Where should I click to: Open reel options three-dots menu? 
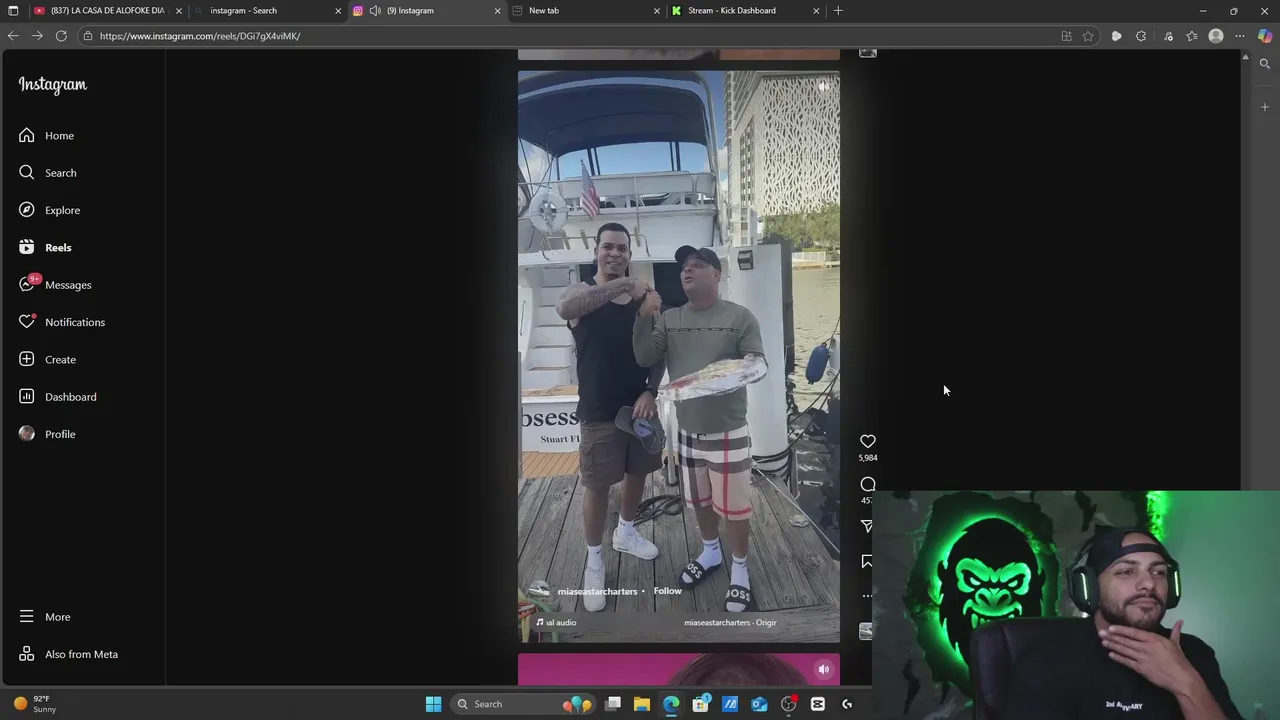tap(866, 596)
